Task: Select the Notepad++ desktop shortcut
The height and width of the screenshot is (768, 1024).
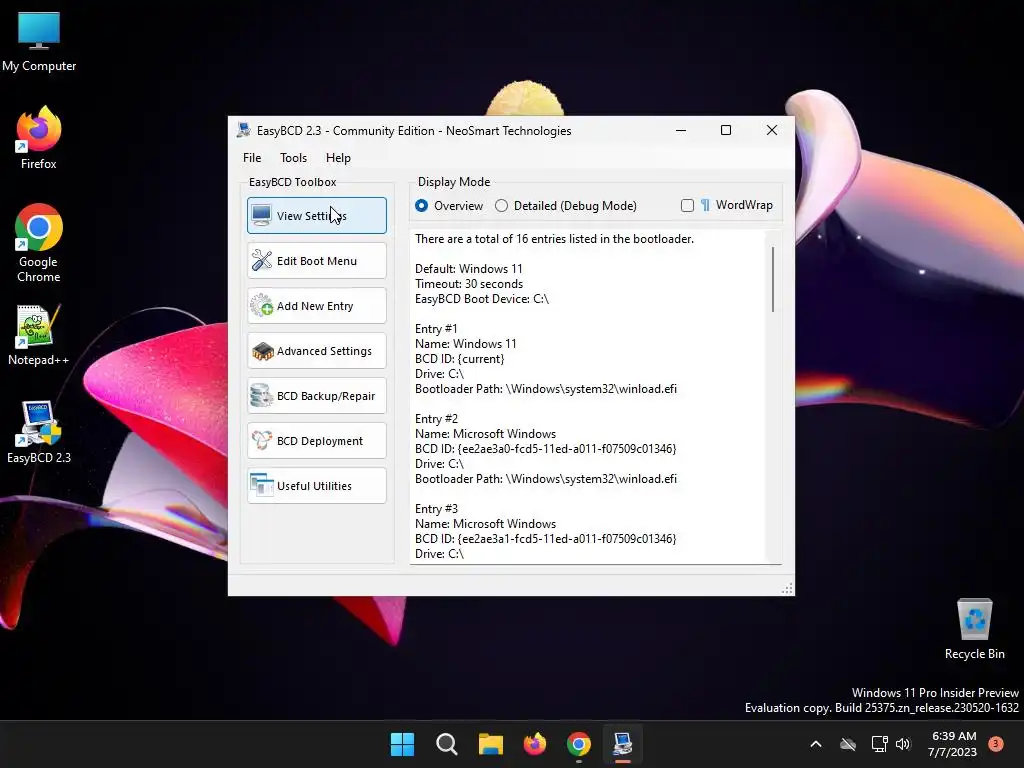Action: click(x=39, y=335)
